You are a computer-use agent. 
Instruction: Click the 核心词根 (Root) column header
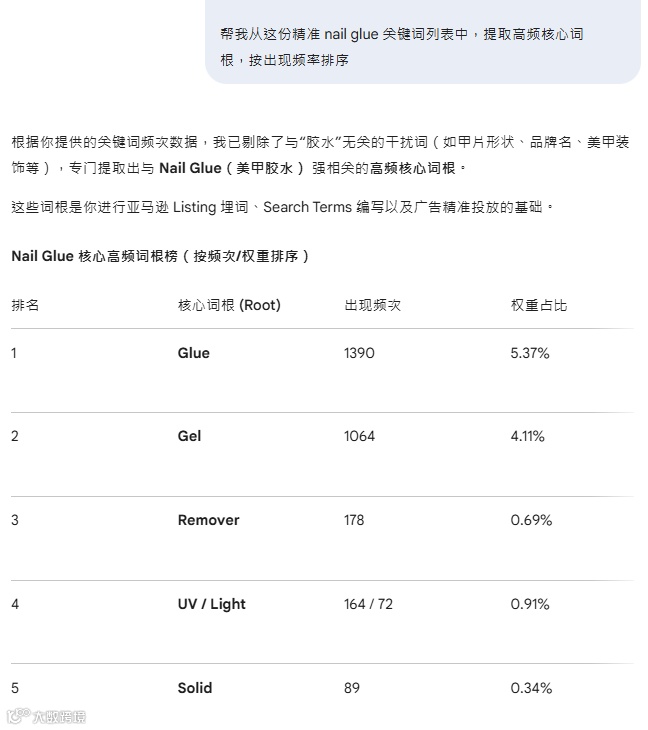tap(229, 305)
